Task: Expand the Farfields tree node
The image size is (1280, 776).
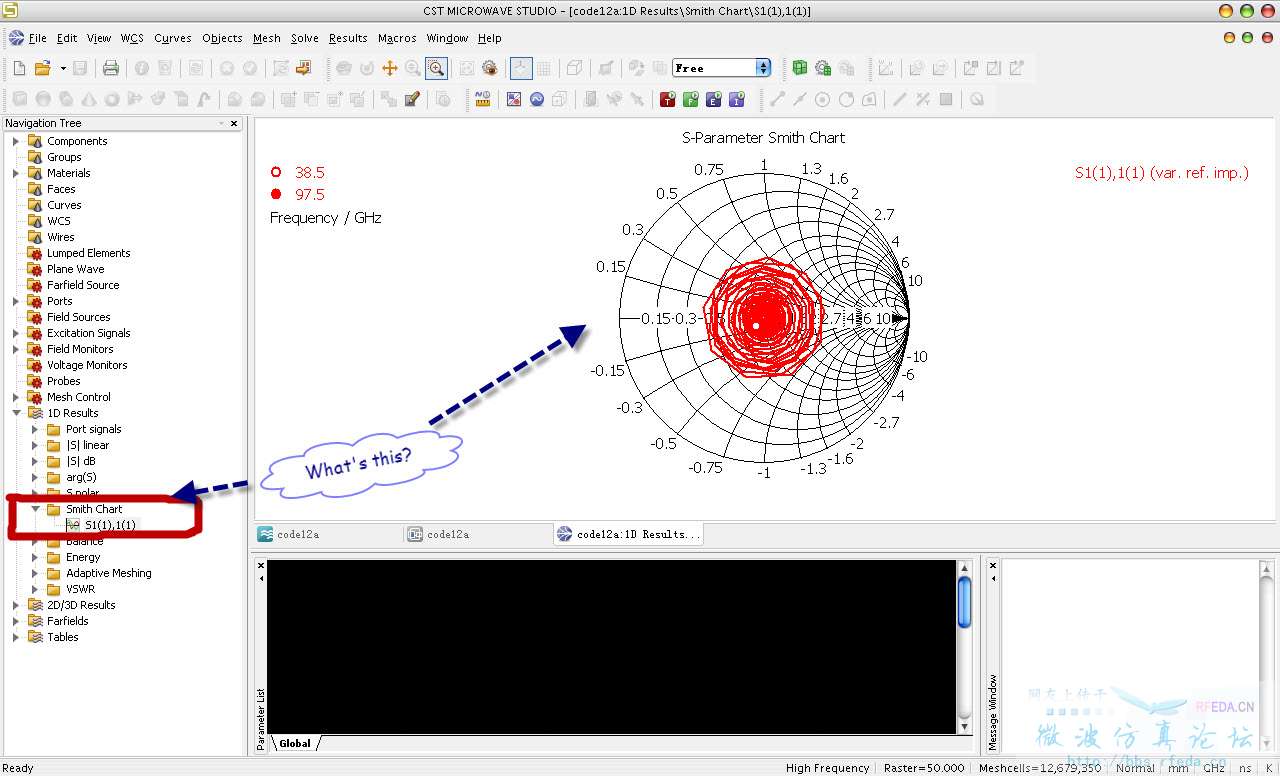Action: pos(16,621)
